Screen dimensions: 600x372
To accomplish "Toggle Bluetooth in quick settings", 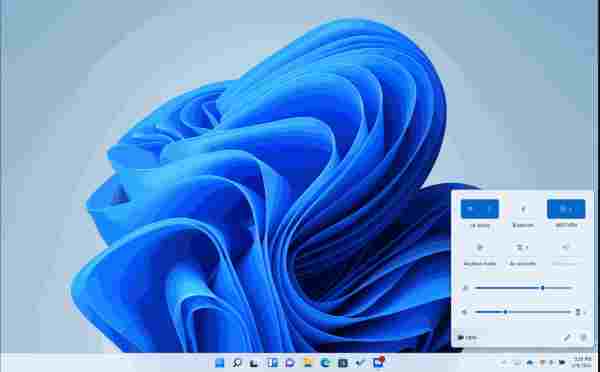I will 523,209.
